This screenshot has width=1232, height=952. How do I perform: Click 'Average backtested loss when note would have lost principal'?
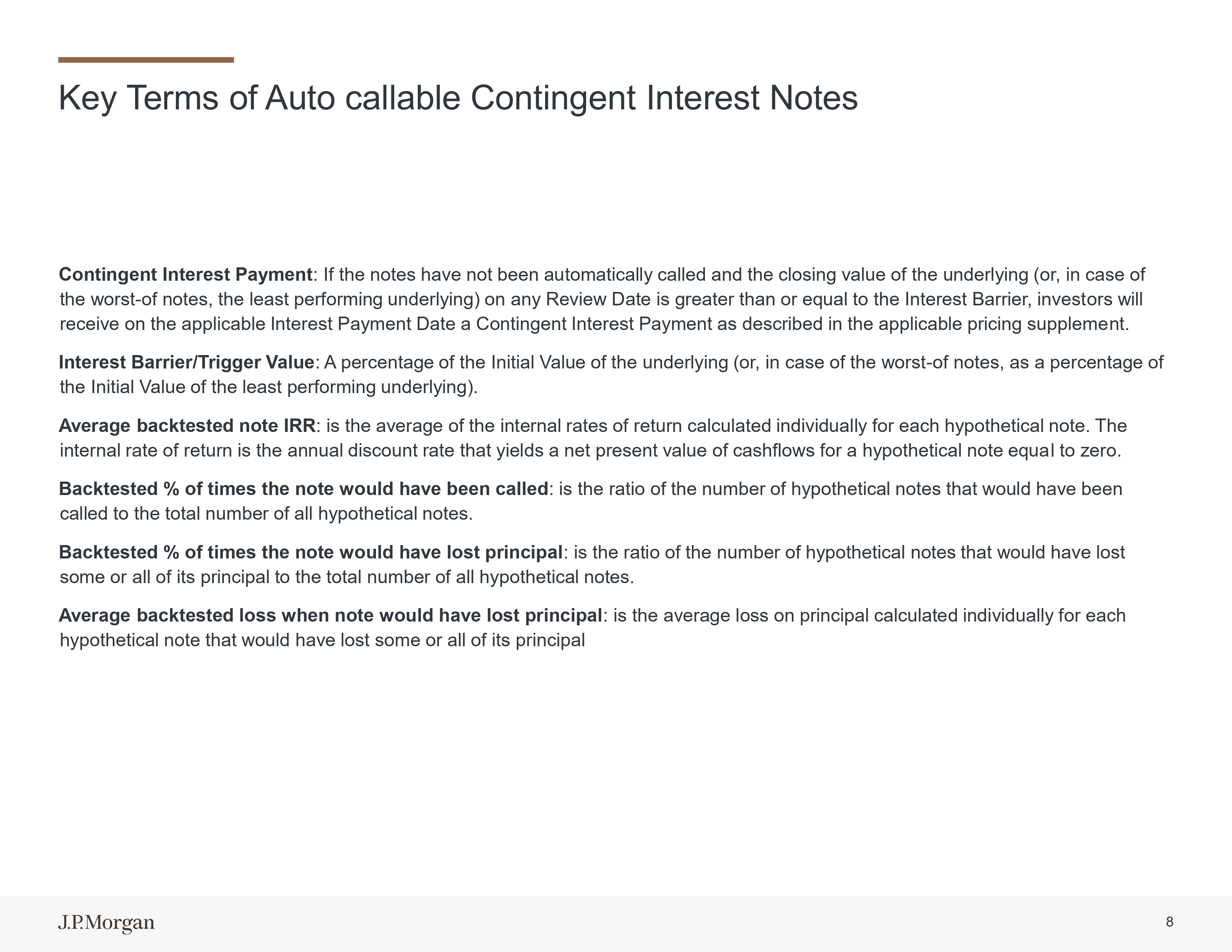330,615
